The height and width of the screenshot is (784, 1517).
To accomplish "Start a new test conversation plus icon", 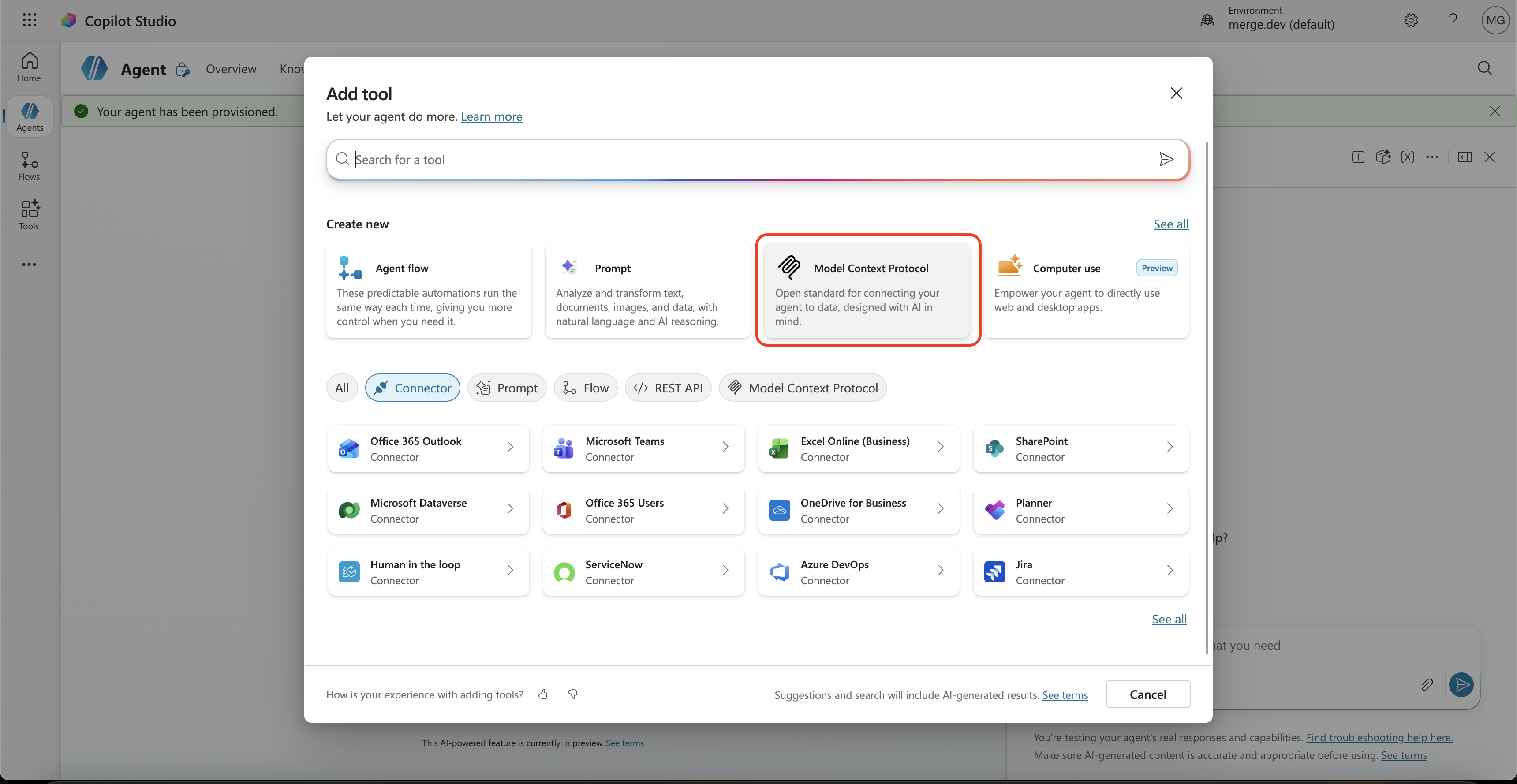I will point(1358,157).
